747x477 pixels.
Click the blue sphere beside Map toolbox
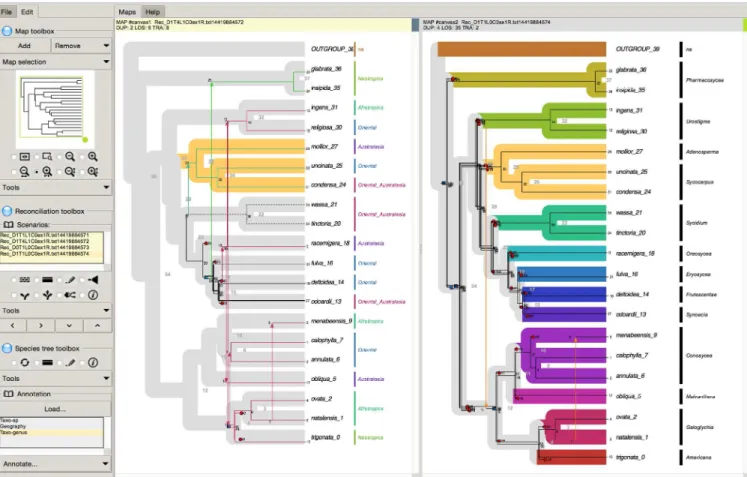[7, 31]
